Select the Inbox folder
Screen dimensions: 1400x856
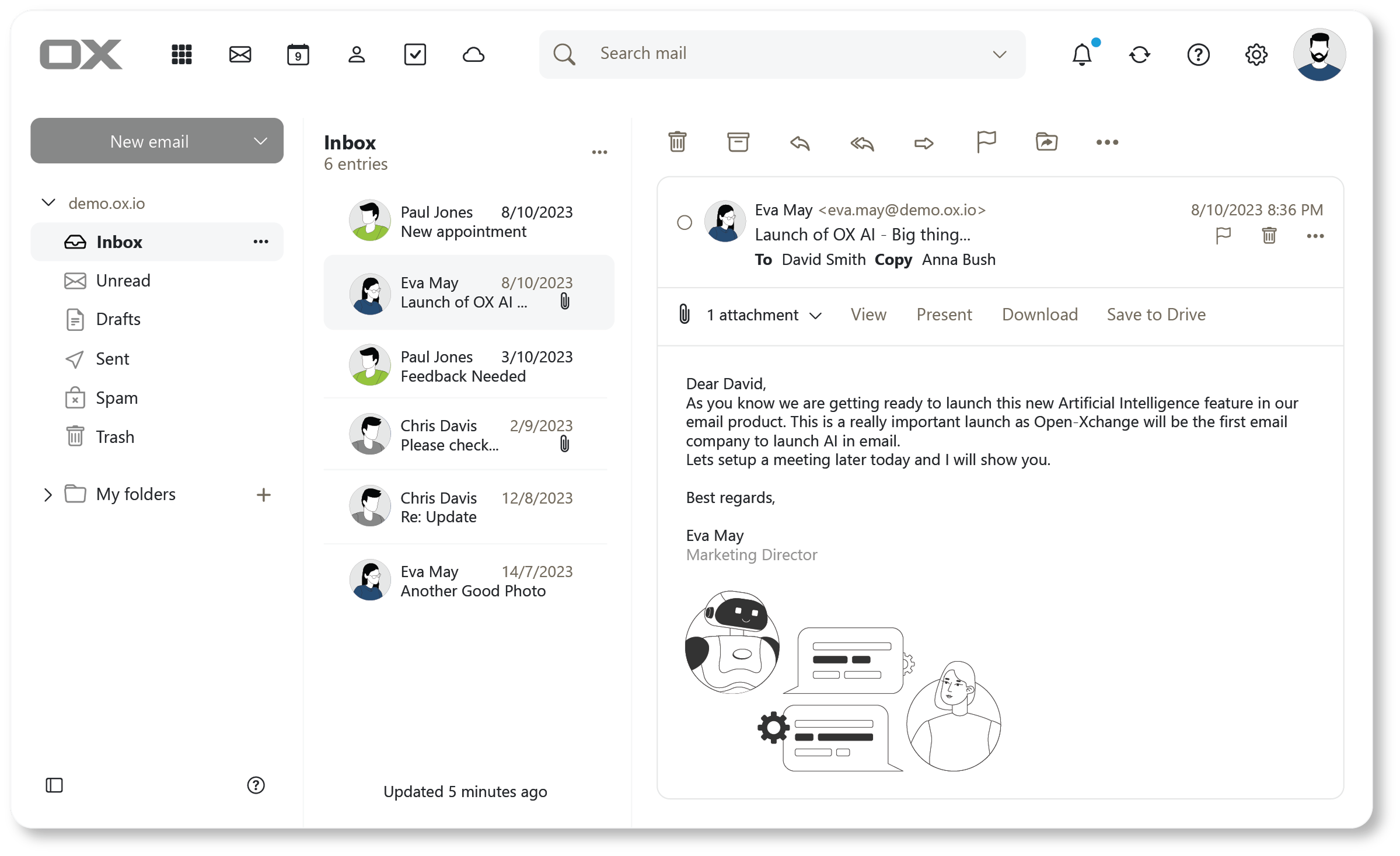pos(157,242)
